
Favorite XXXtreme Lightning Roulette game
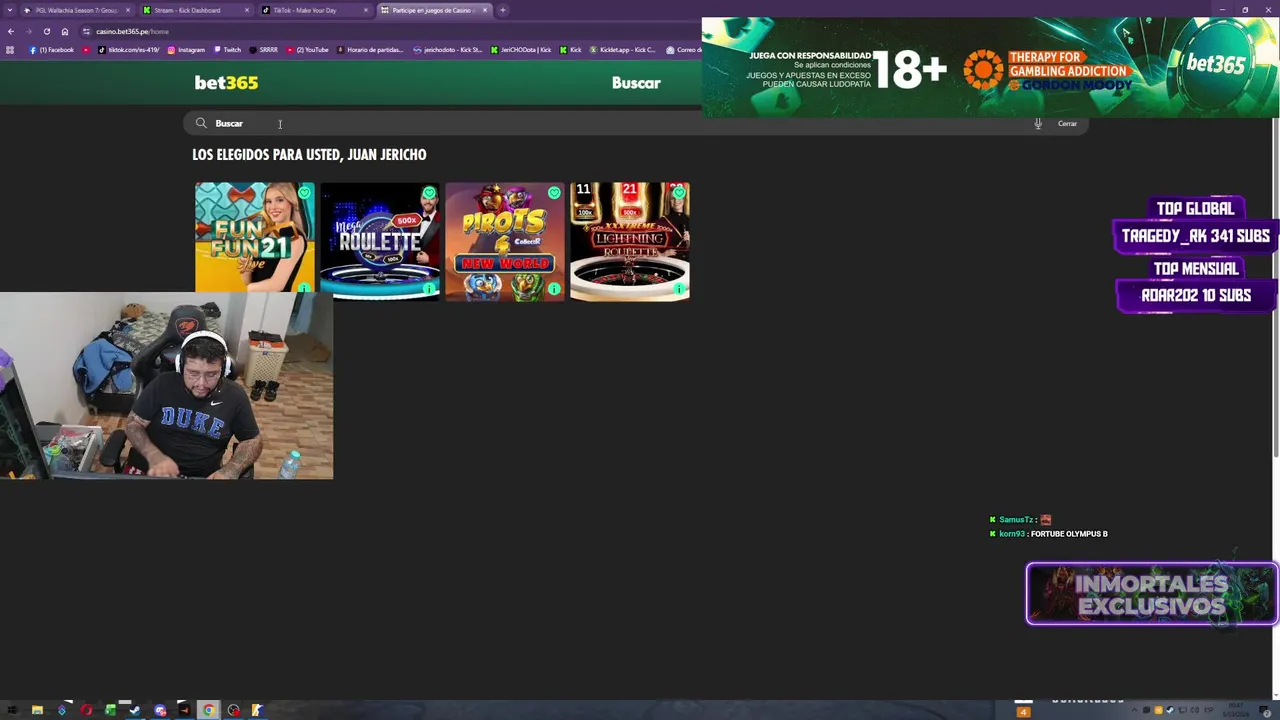(679, 192)
